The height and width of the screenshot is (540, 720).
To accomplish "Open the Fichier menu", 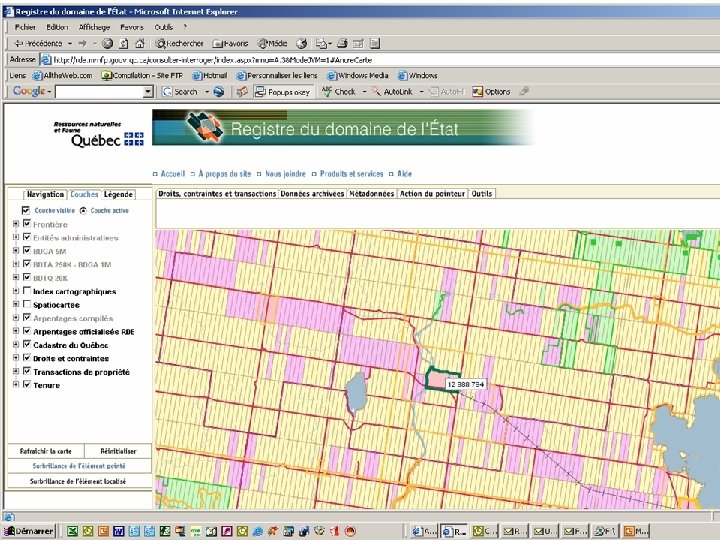I will coord(25,27).
